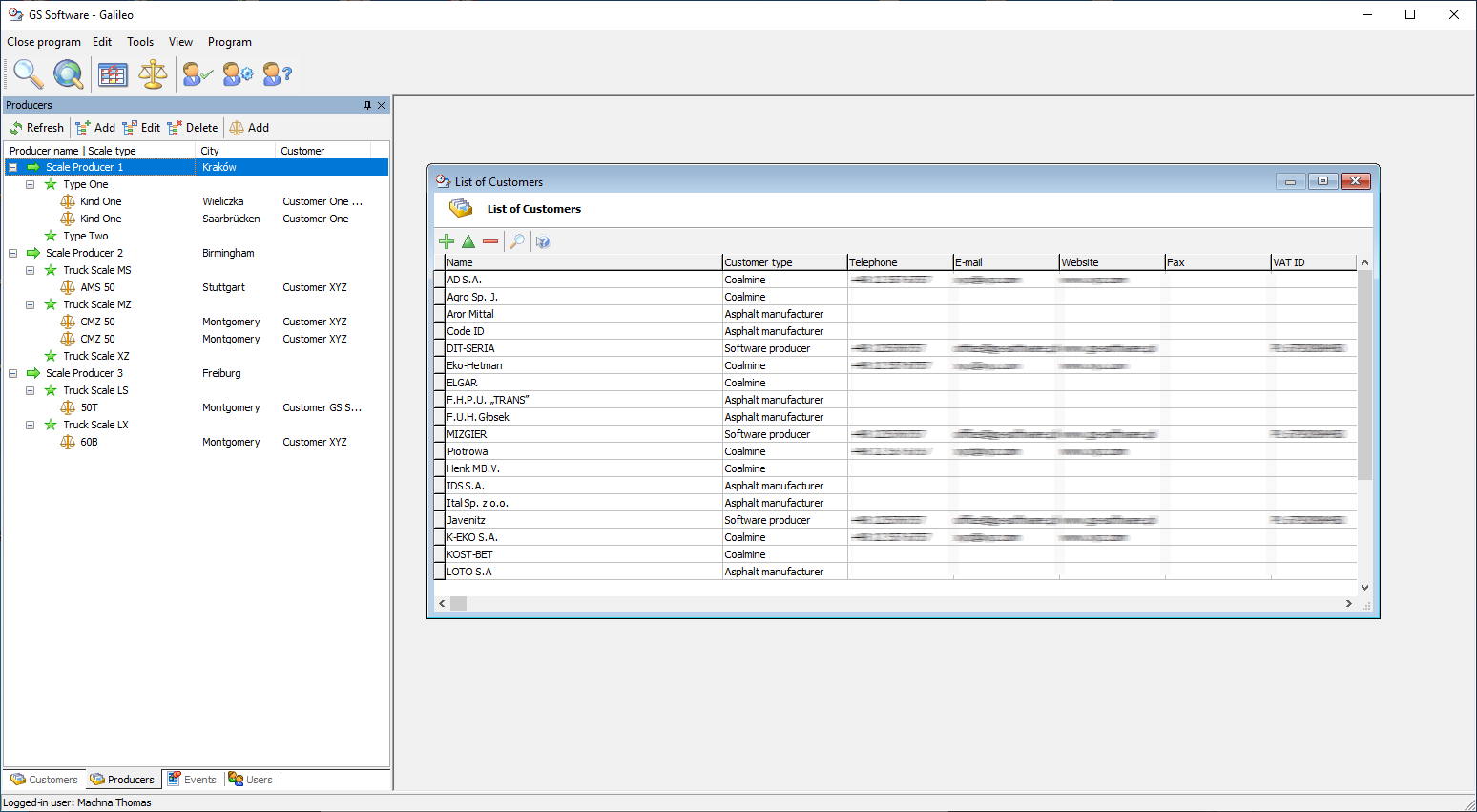Collapse the Truck Scale MS node
The image size is (1477, 812).
(31, 271)
